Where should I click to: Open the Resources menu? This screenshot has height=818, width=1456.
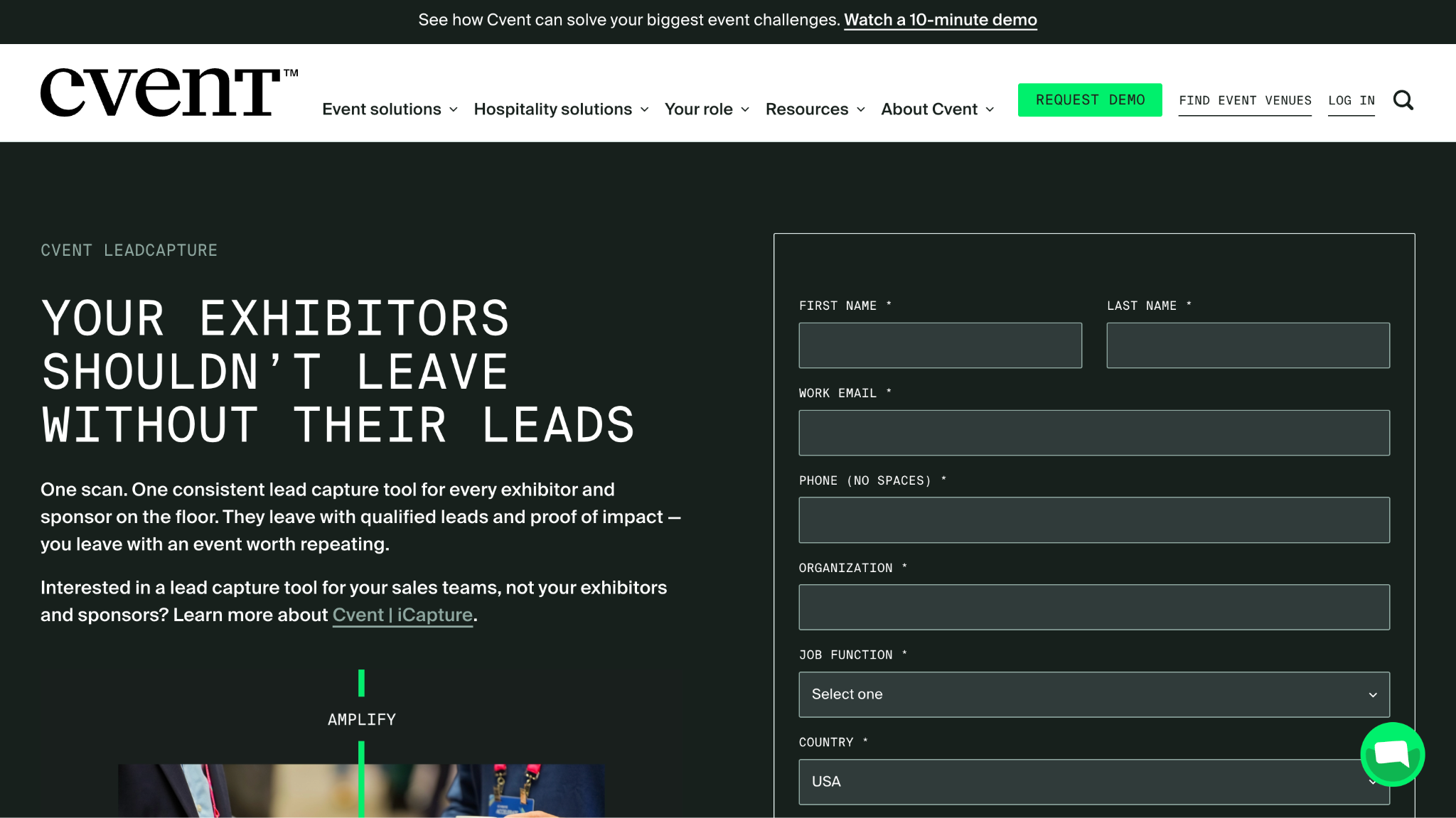click(x=815, y=109)
